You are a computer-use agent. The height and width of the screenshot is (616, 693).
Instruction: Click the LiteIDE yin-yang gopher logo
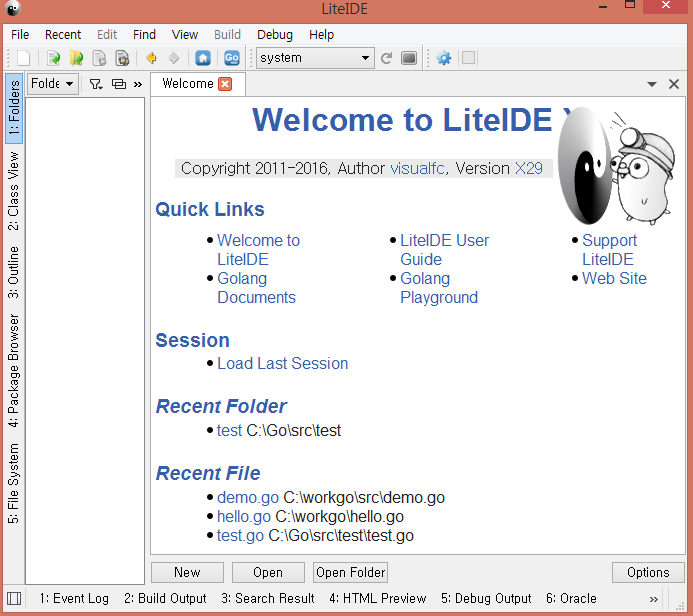[x=617, y=166]
